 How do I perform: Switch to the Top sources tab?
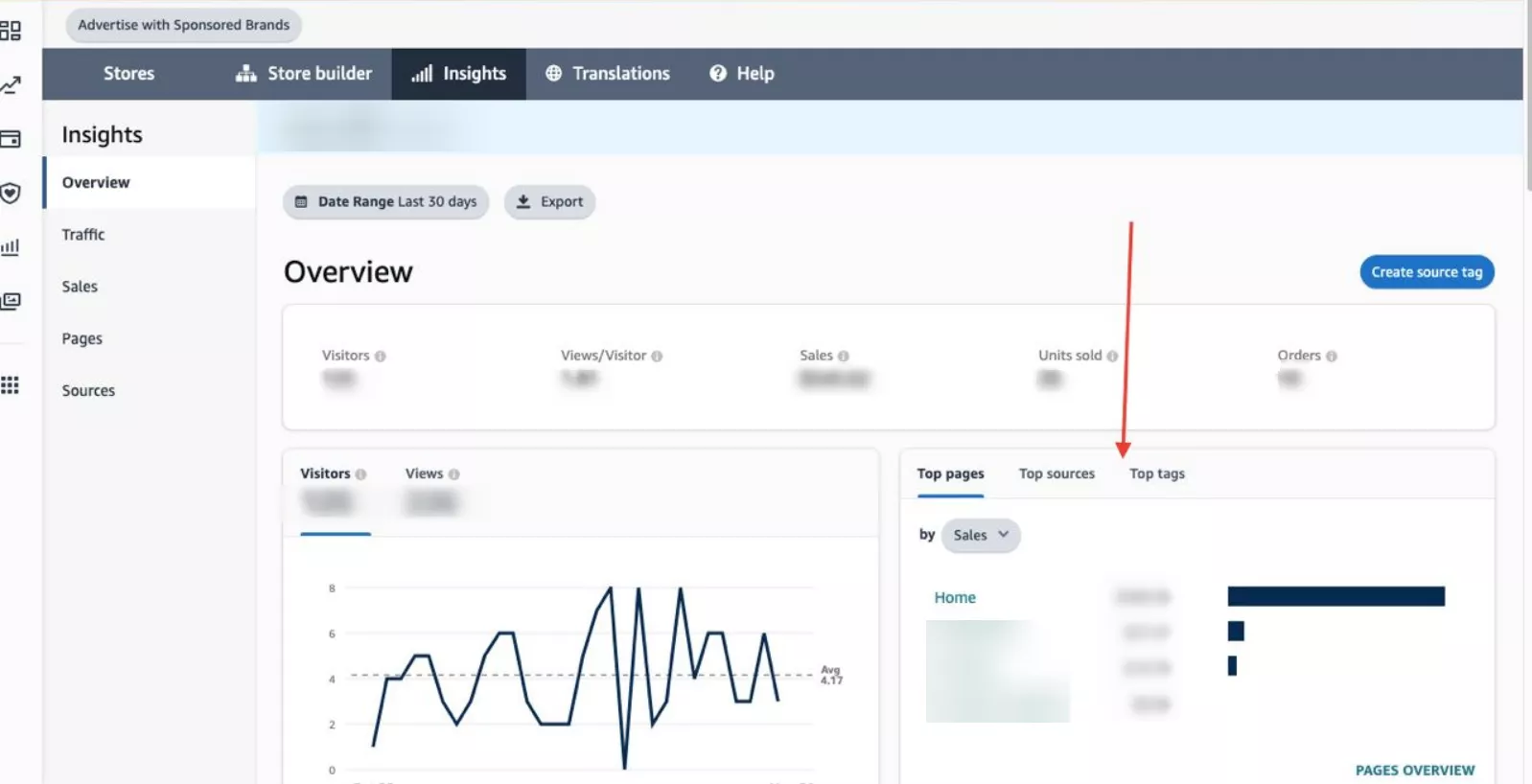(x=1056, y=474)
